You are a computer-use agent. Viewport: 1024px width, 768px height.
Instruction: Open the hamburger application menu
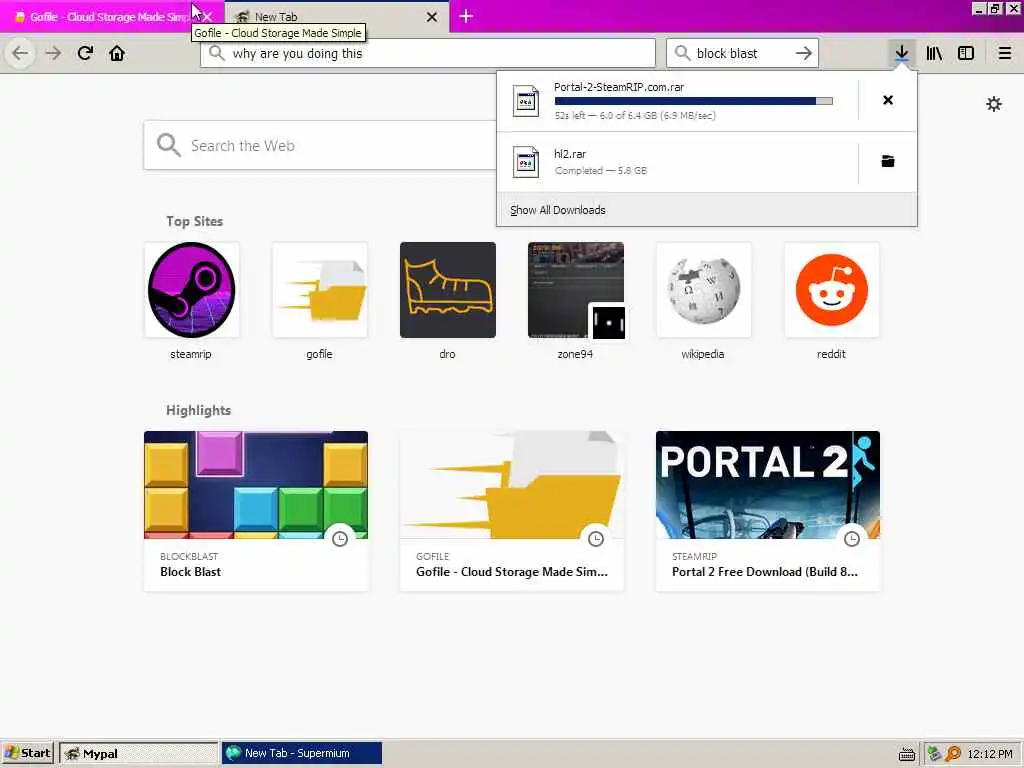[1005, 53]
